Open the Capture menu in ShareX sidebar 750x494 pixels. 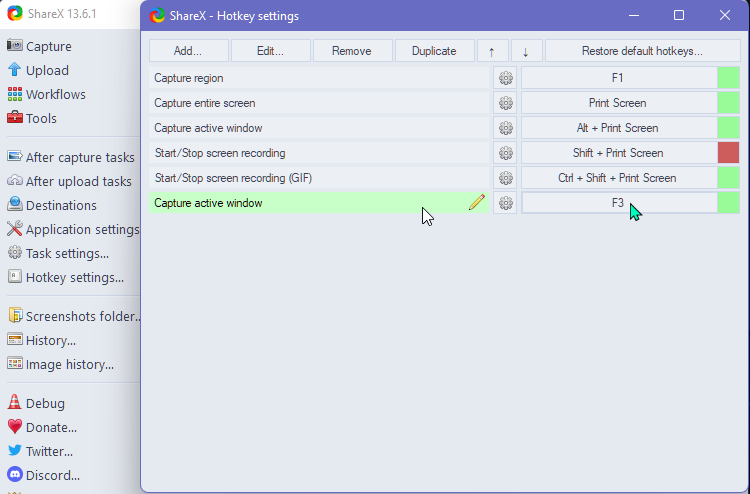(x=39, y=46)
